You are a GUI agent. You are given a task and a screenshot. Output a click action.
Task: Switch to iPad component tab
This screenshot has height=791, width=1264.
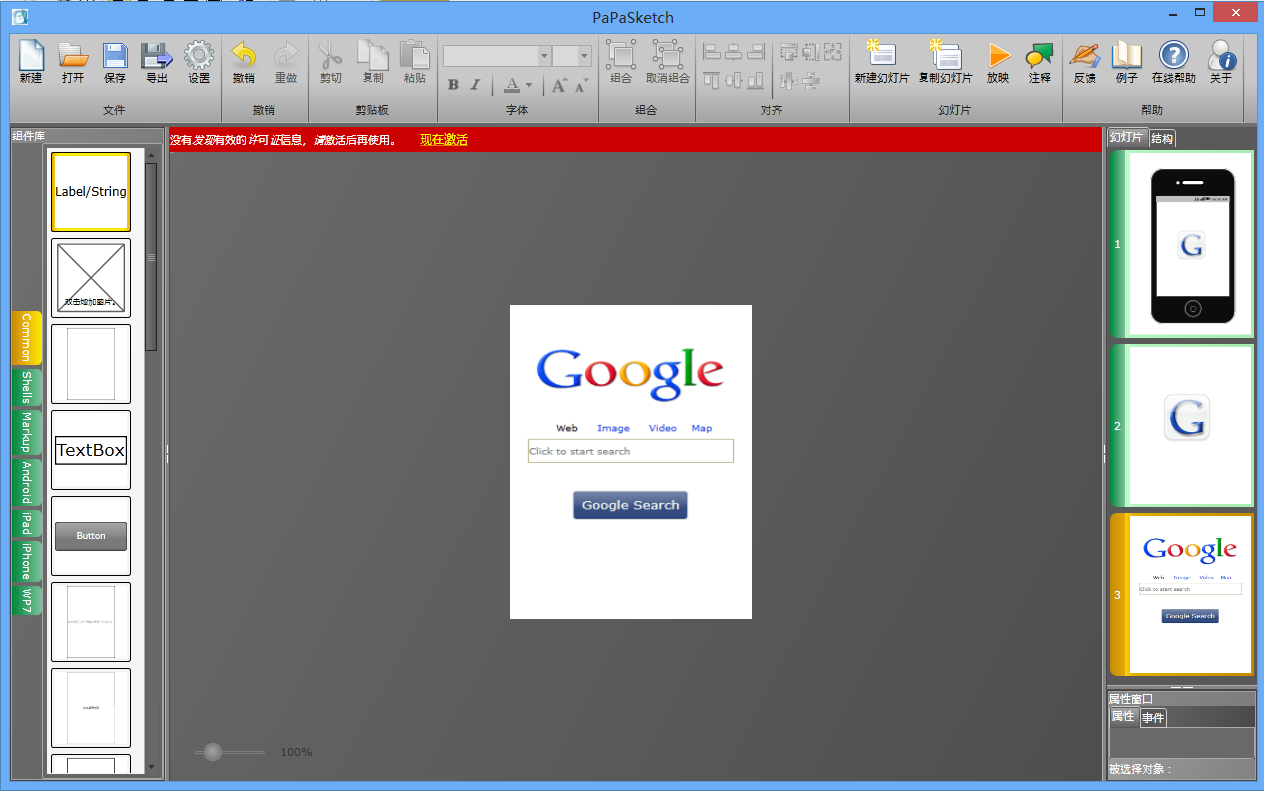pos(26,524)
